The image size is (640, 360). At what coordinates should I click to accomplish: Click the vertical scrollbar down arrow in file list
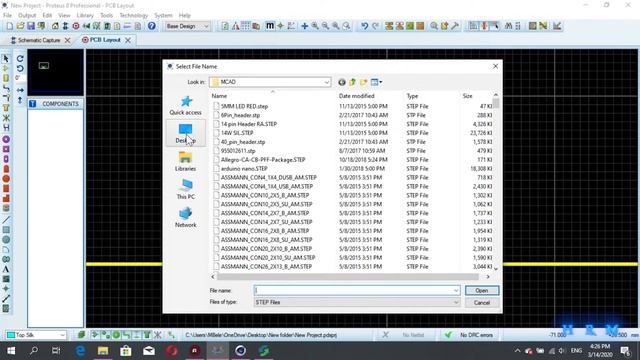[496, 269]
